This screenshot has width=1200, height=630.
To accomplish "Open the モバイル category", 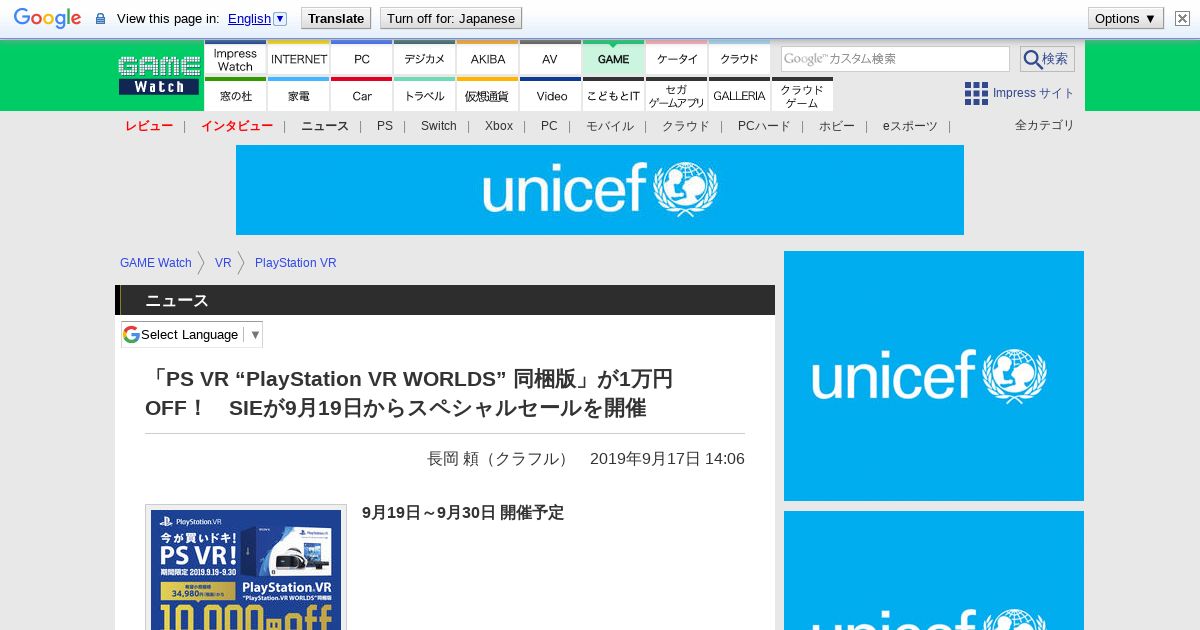I will point(610,126).
